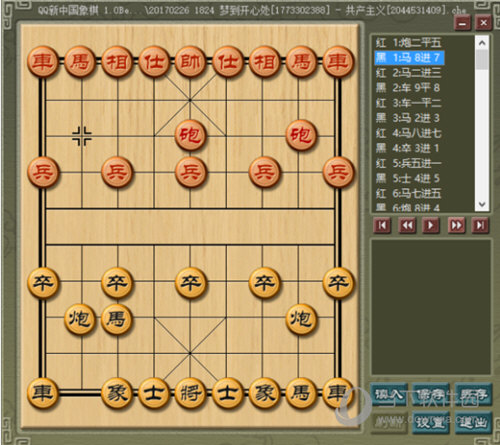500x445 pixels.
Task: Select move '红 2:马二进三'
Action: click(409, 73)
